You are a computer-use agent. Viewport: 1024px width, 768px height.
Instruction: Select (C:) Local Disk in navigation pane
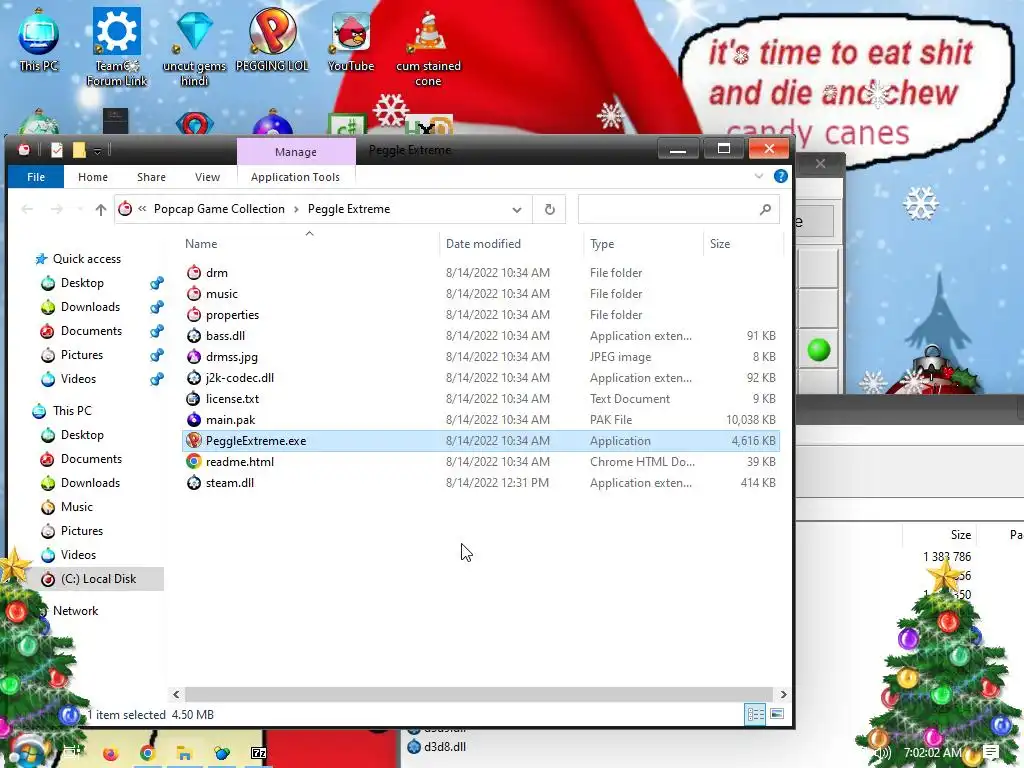[98, 579]
